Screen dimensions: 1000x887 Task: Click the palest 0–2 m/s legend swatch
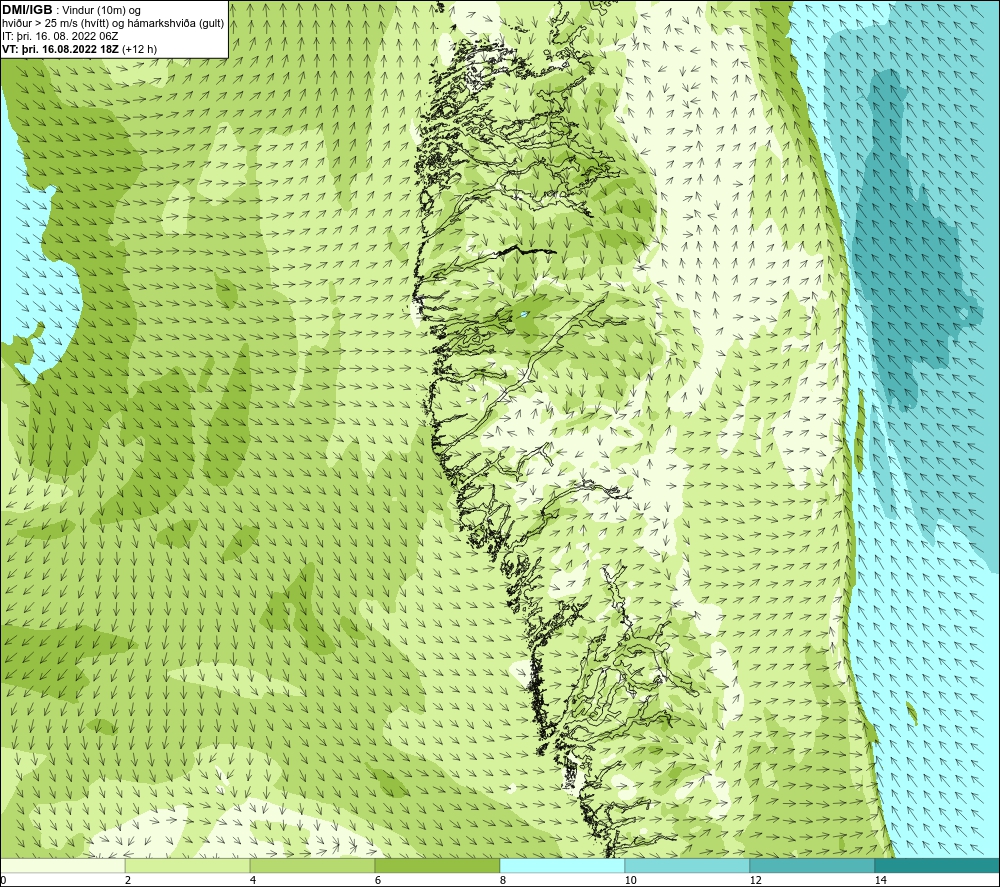(x=62, y=865)
